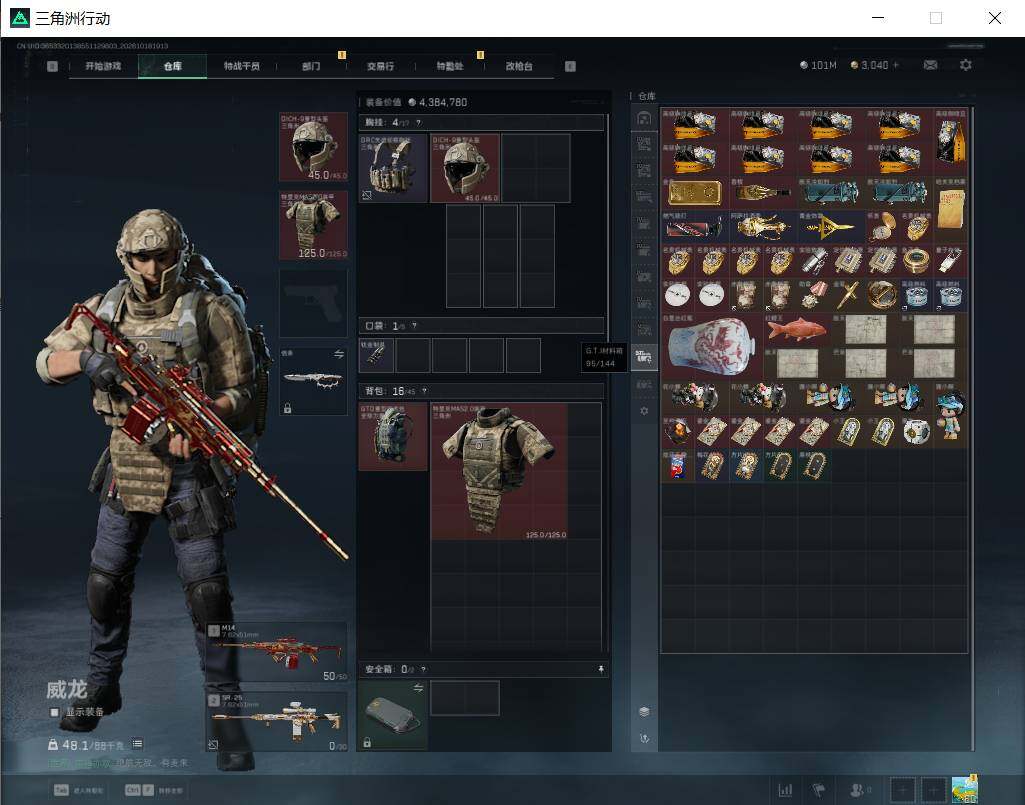Open the settings gear in top bar
Viewport: 1025px width, 805px height.
[x=966, y=65]
